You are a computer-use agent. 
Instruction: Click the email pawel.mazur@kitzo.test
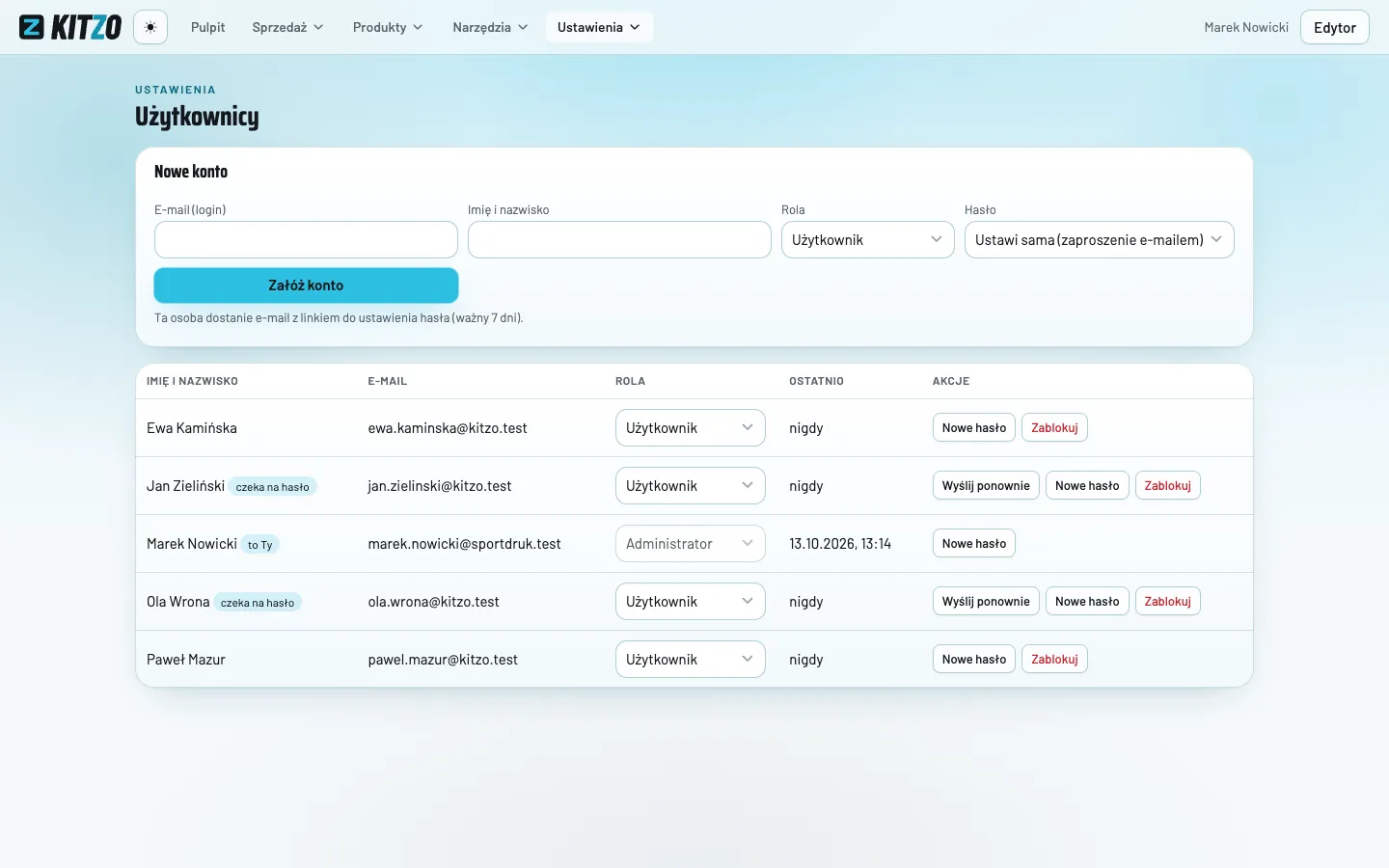(443, 660)
